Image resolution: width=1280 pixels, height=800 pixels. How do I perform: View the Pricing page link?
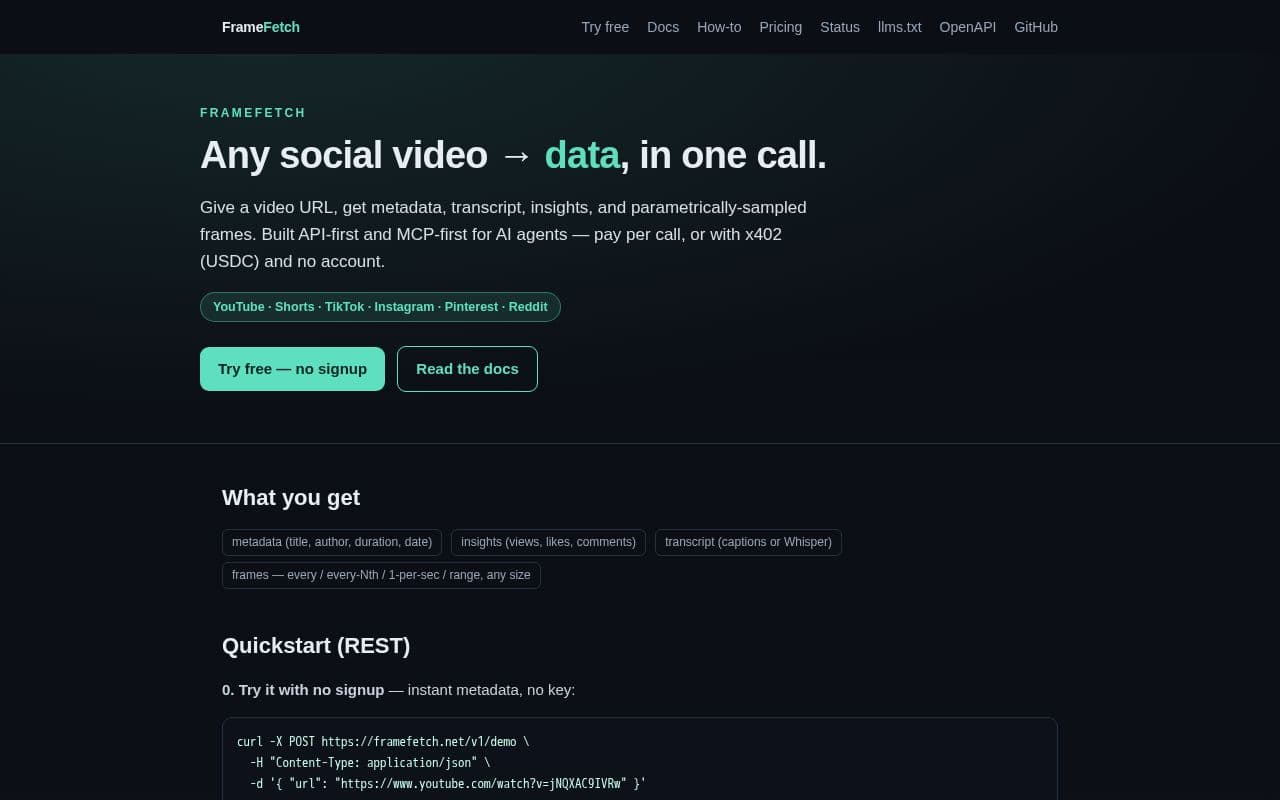click(780, 27)
